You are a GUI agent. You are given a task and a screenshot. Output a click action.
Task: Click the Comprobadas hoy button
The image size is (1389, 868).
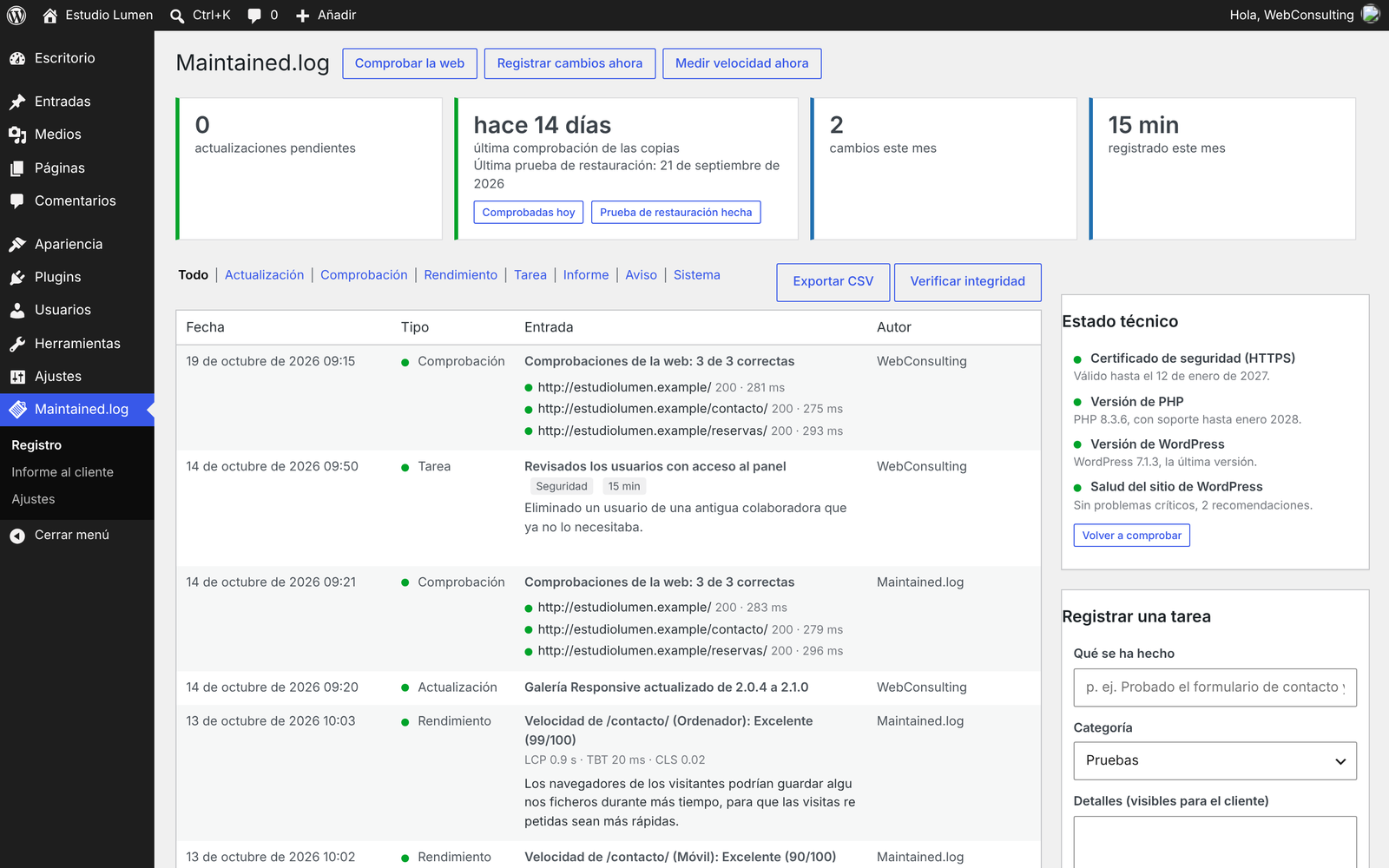click(529, 213)
